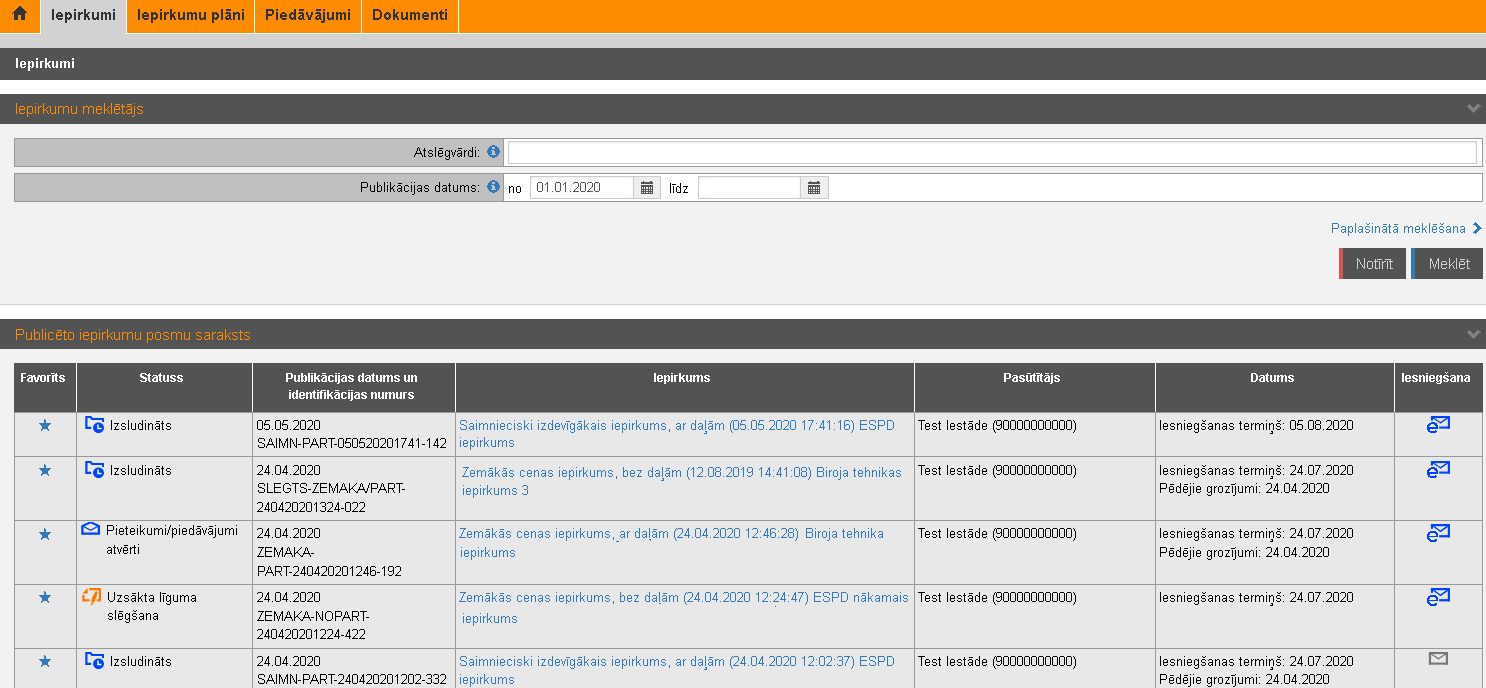This screenshot has width=1486, height=688.
Task: Expand Paplašinātā meklēšana advanced search
Action: (1405, 229)
